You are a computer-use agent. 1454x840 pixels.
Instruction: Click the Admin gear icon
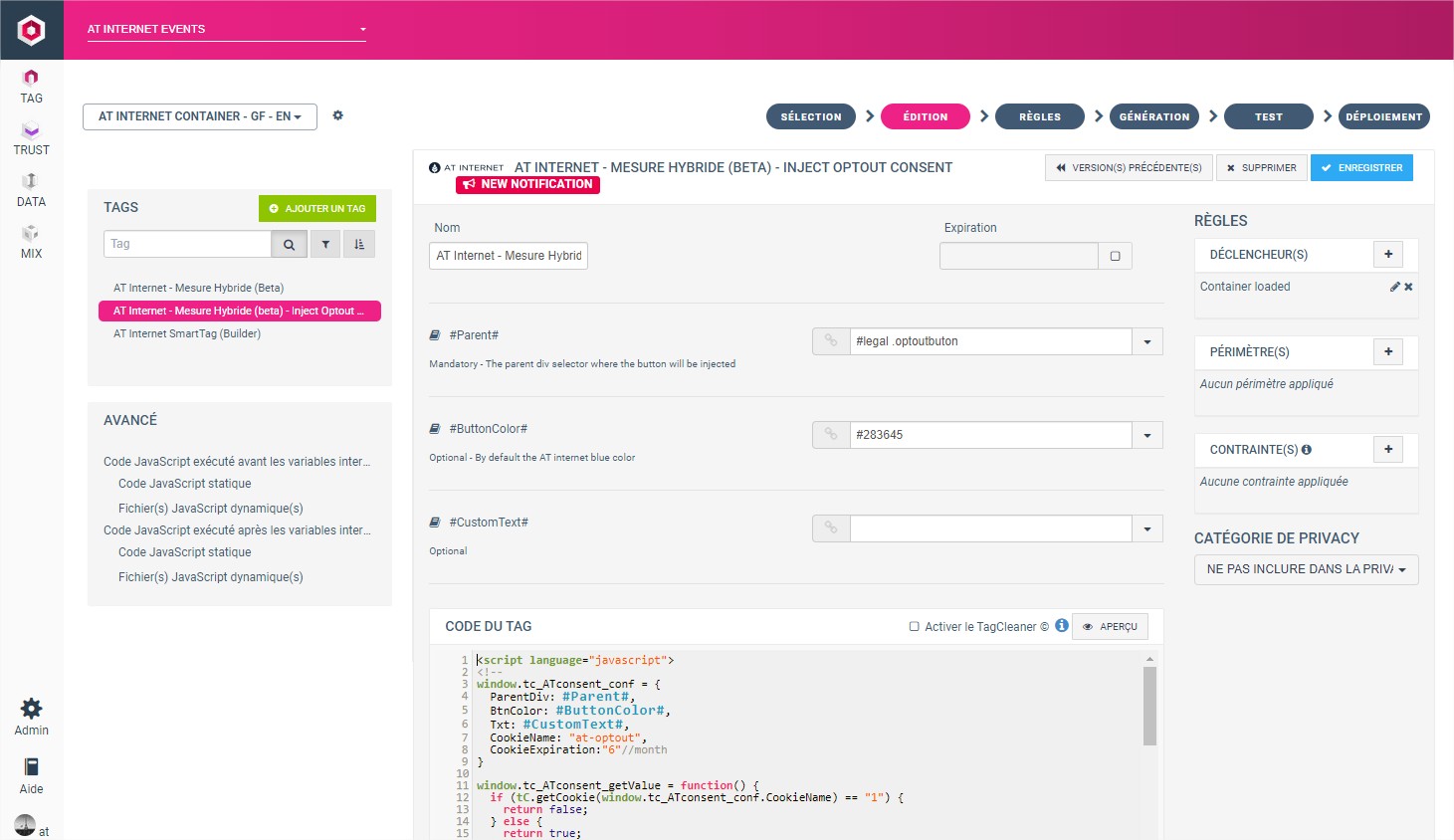31,710
